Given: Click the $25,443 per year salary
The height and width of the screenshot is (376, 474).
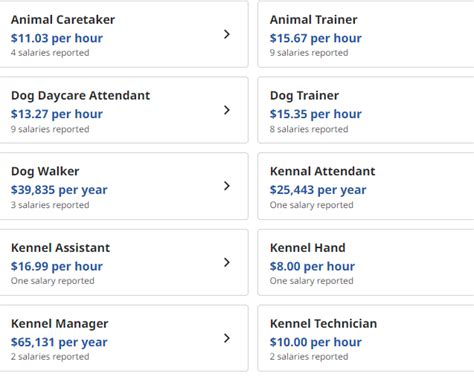Looking at the screenshot, I should coord(318,190).
